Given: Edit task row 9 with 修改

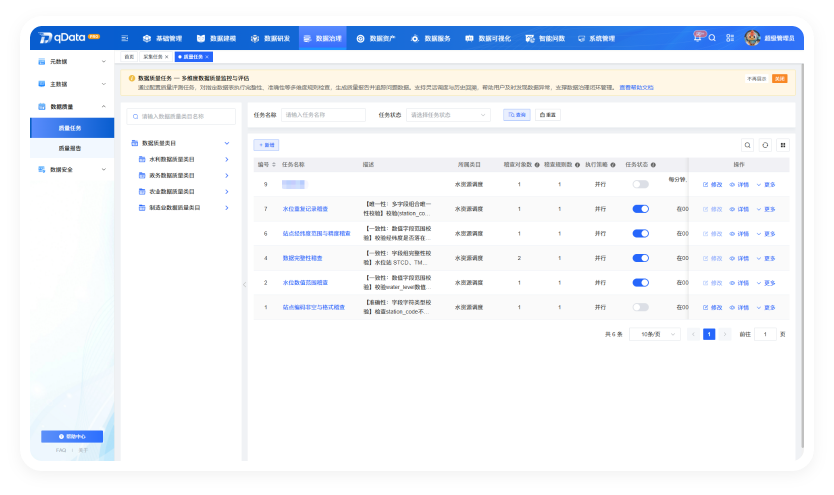Looking at the screenshot, I should point(712,184).
